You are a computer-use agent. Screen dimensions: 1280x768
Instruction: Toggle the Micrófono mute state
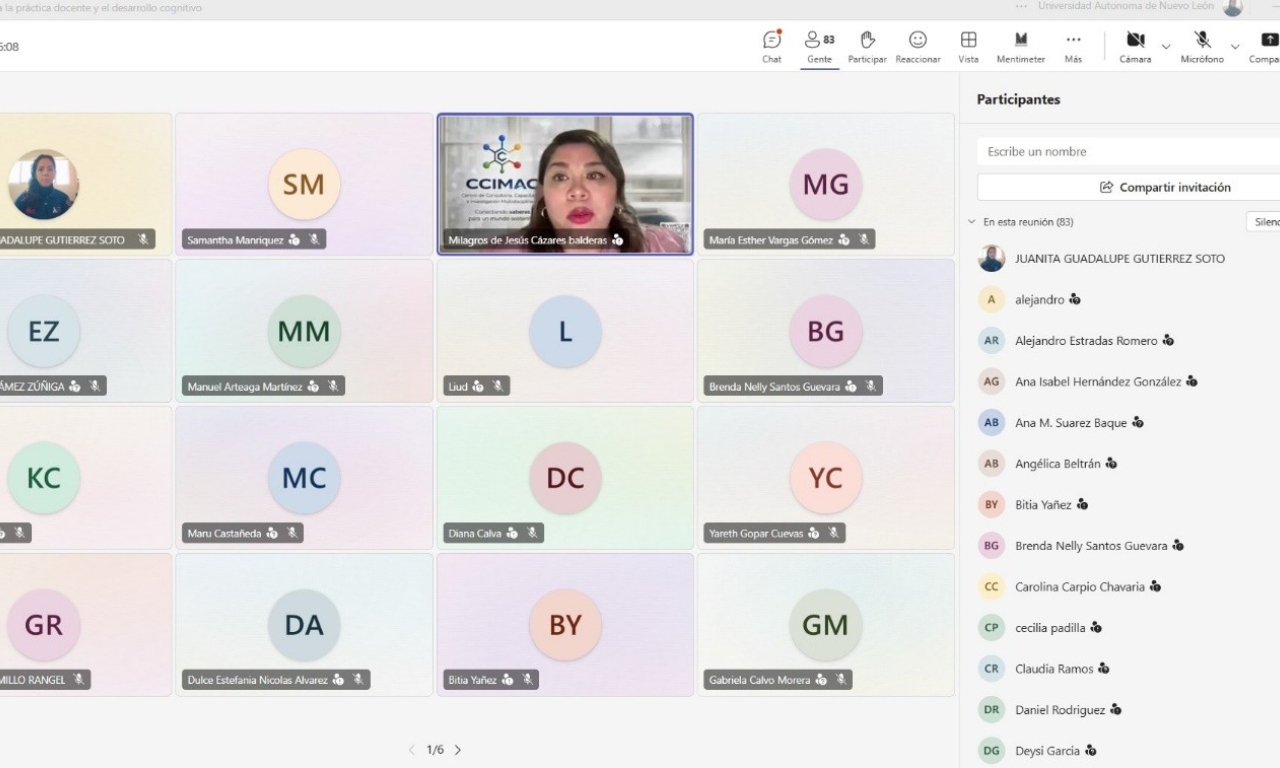click(x=1202, y=40)
